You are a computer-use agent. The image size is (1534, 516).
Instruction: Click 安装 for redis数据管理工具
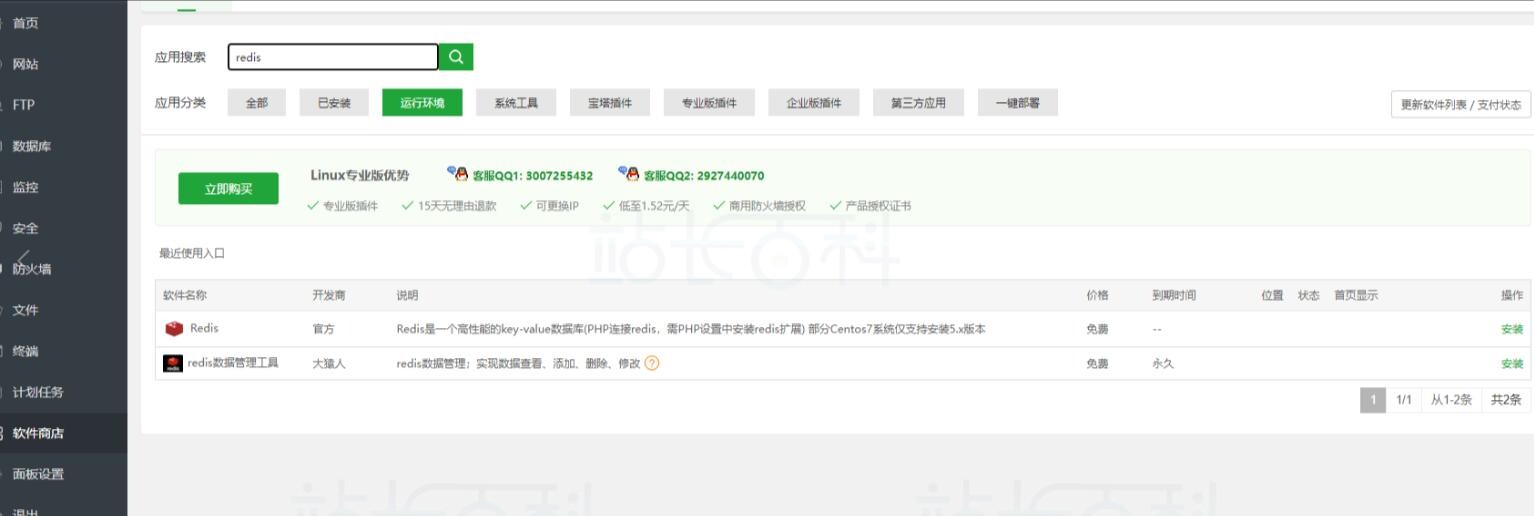(1511, 364)
